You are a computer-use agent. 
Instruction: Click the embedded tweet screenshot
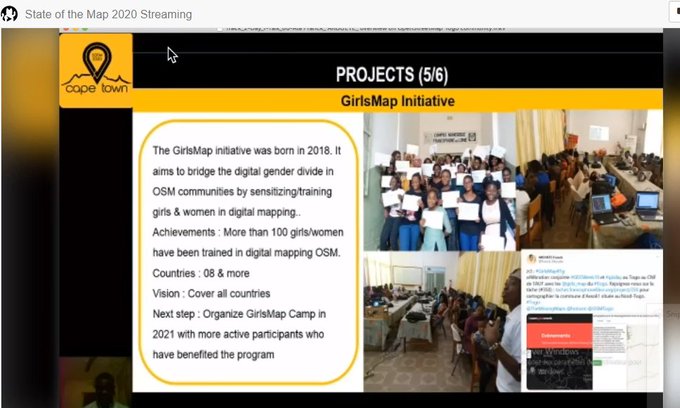592,321
